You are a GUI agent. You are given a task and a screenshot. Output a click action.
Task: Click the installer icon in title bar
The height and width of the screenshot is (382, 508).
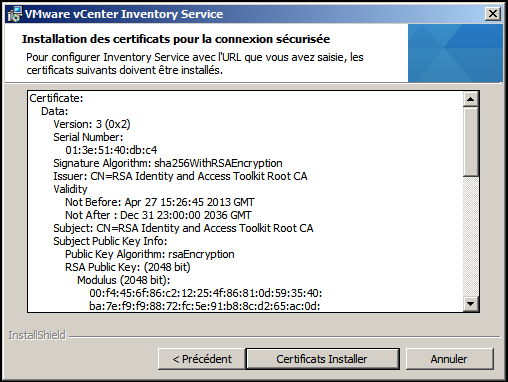coord(15,14)
